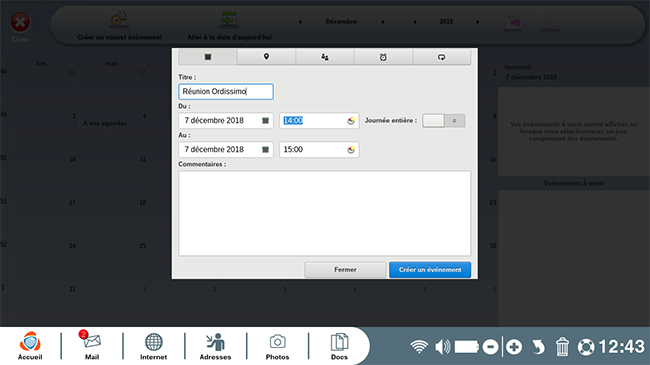This screenshot has width=650, height=365.
Task: Click inside the Commentaires text area
Action: 325,213
